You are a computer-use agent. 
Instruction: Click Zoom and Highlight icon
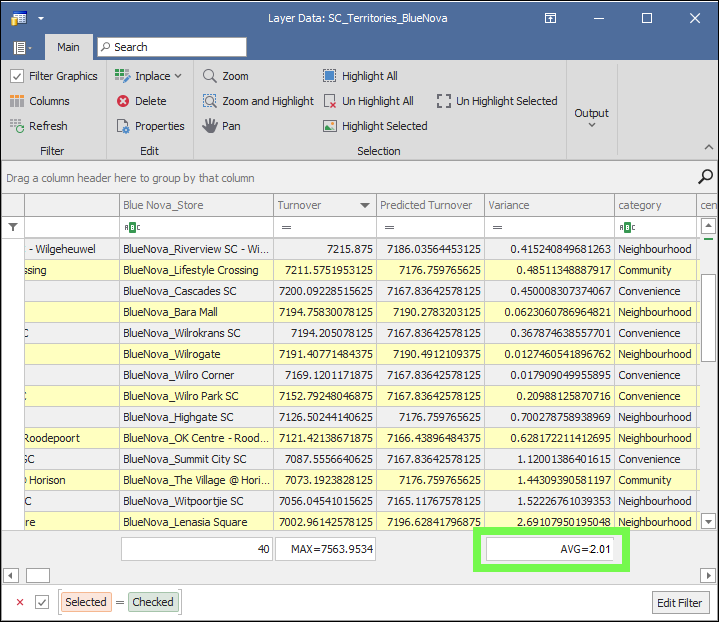coord(210,101)
